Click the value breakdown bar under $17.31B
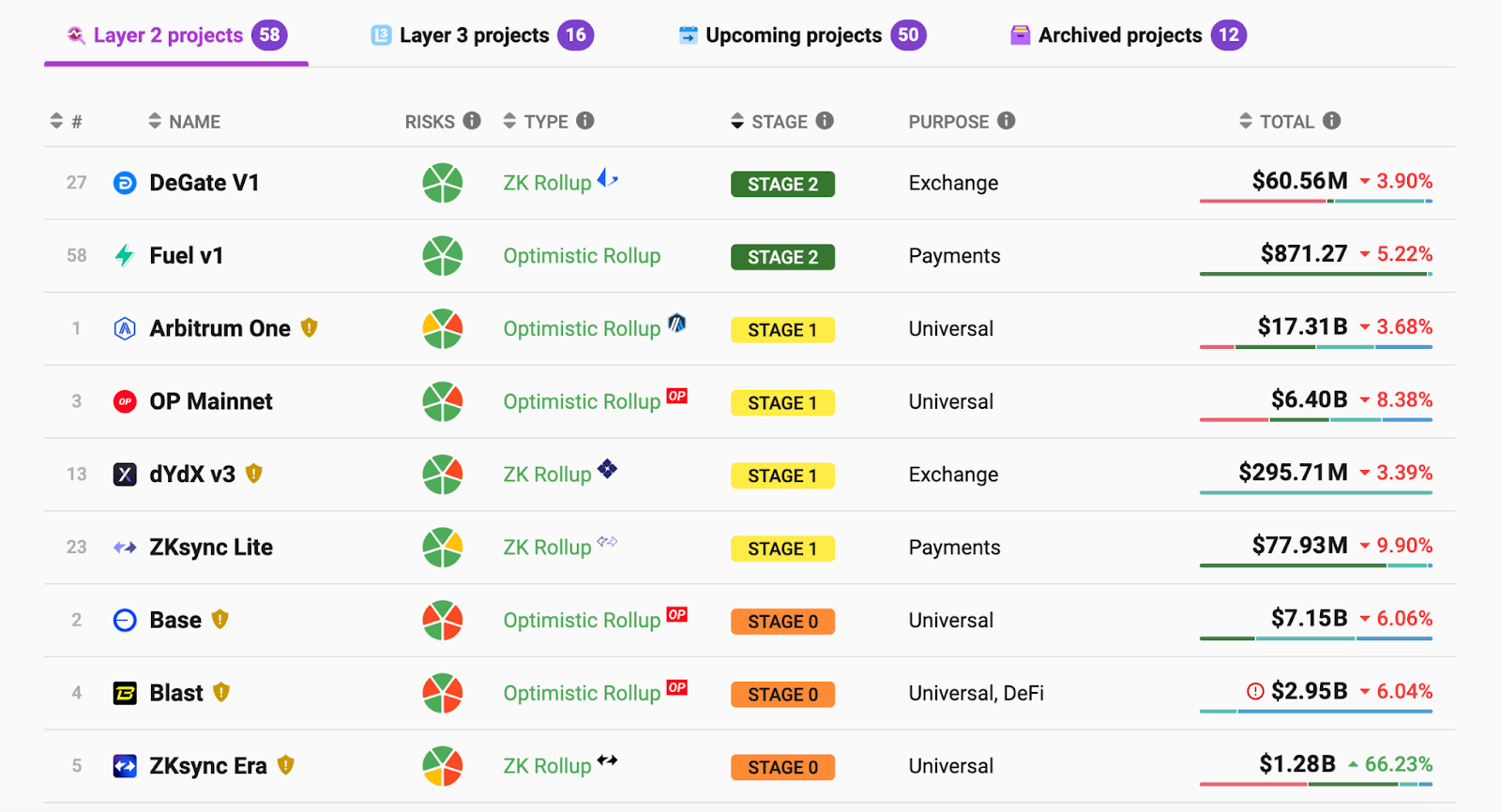1501x812 pixels. [1316, 347]
